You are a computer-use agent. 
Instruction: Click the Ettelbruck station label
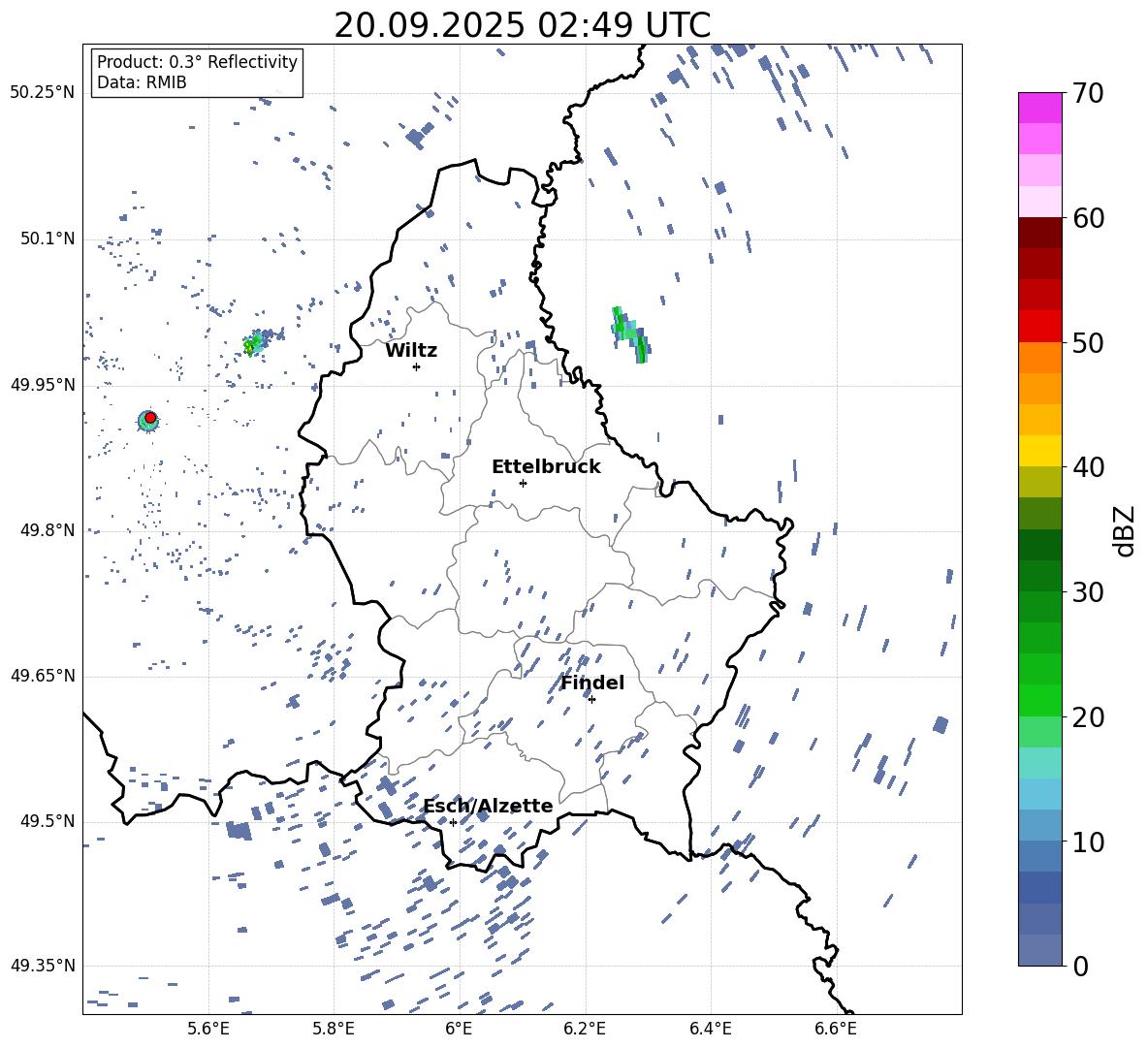click(546, 467)
